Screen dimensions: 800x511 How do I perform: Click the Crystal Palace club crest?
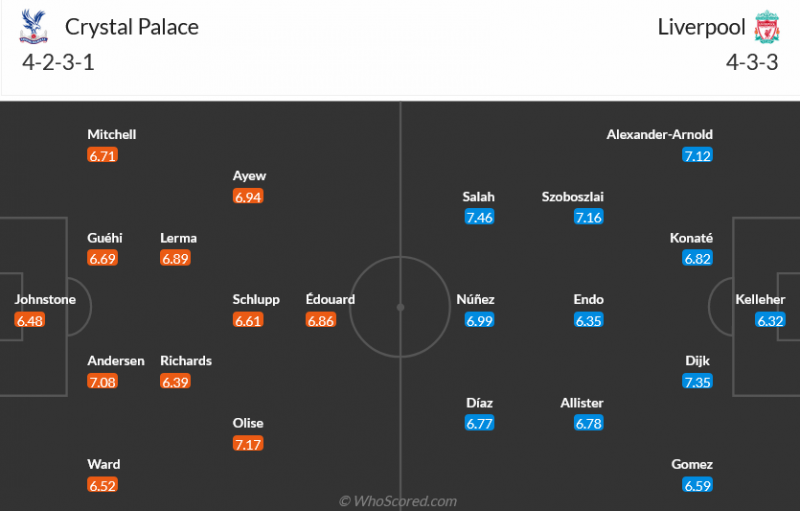[x=34, y=27]
